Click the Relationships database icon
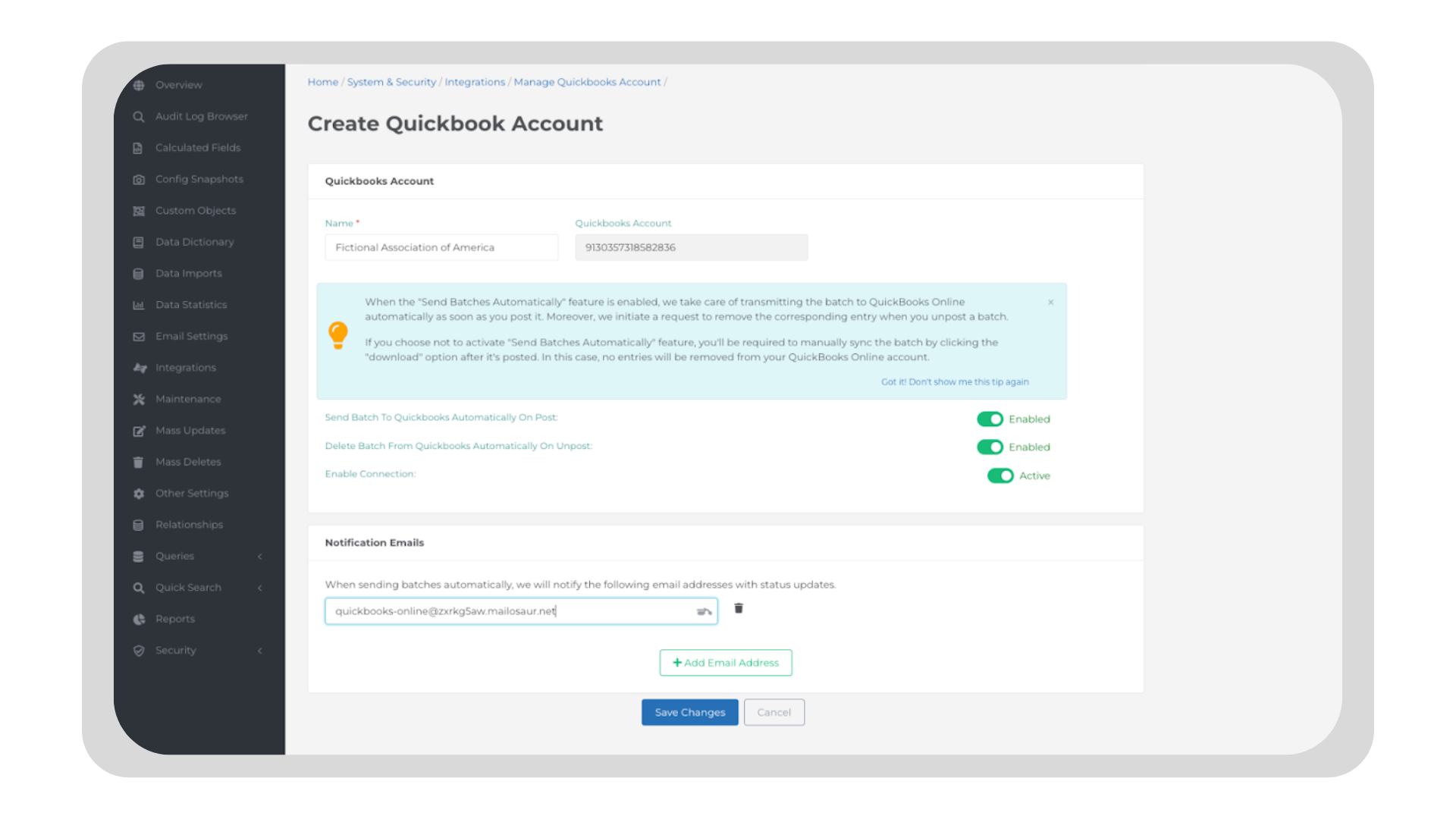This screenshot has width=1456, height=819. click(138, 525)
